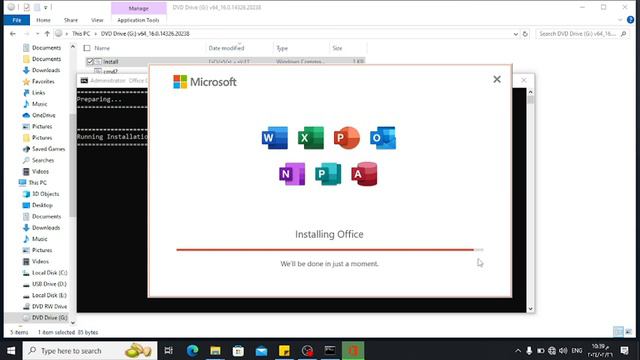Sort by Date modified column
Screen dimensions: 640x360
click(227, 48)
